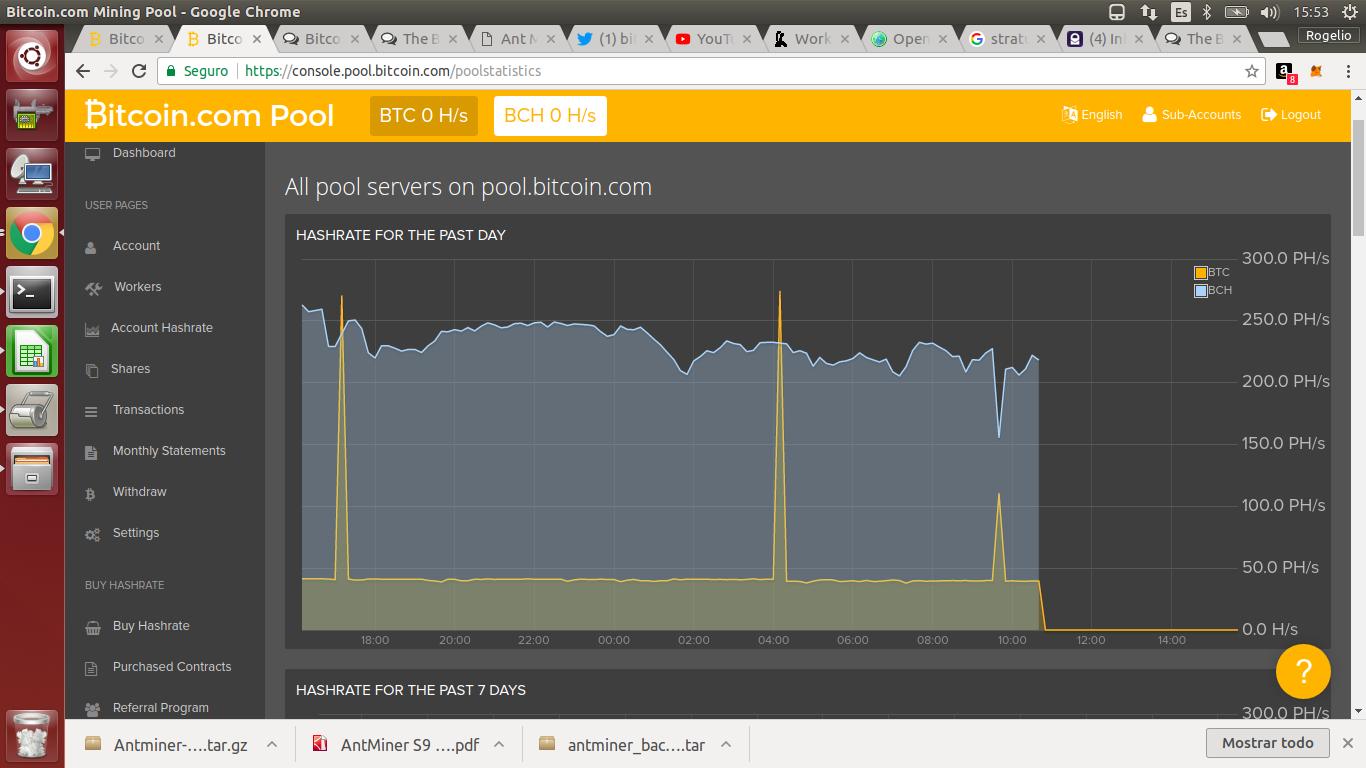Click the Withdraw bitcoin icon
The height and width of the screenshot is (768, 1366).
point(90,493)
